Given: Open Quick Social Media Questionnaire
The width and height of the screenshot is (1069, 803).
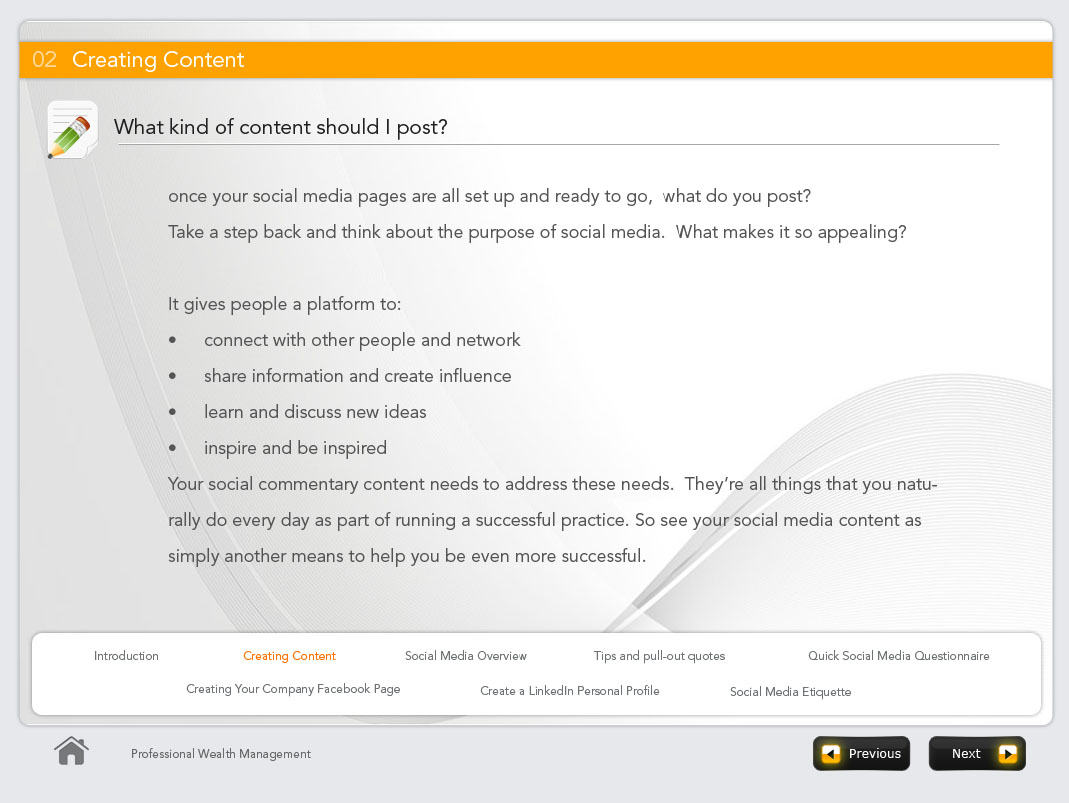Looking at the screenshot, I should (899, 656).
